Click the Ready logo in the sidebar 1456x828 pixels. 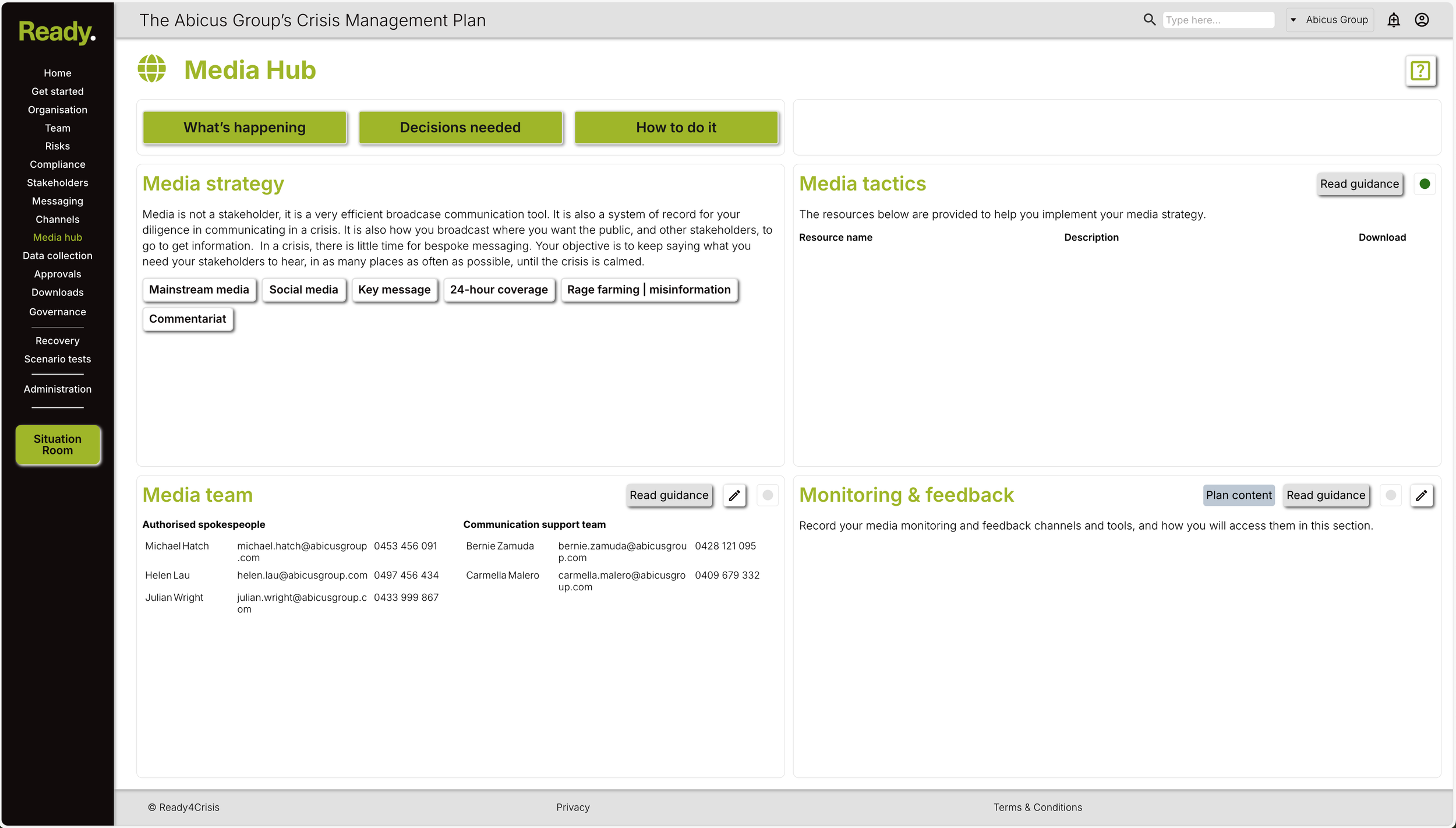[57, 31]
